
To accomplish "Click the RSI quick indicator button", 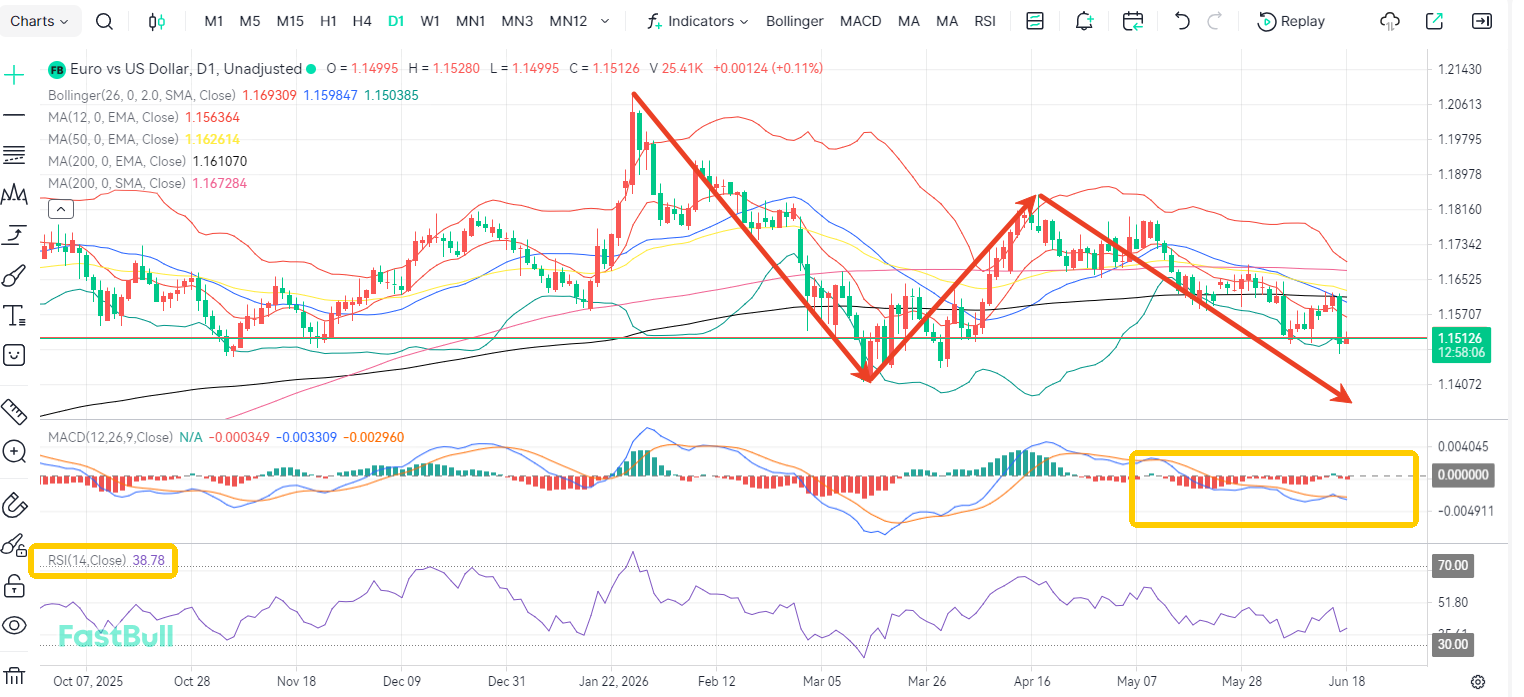I will [985, 21].
